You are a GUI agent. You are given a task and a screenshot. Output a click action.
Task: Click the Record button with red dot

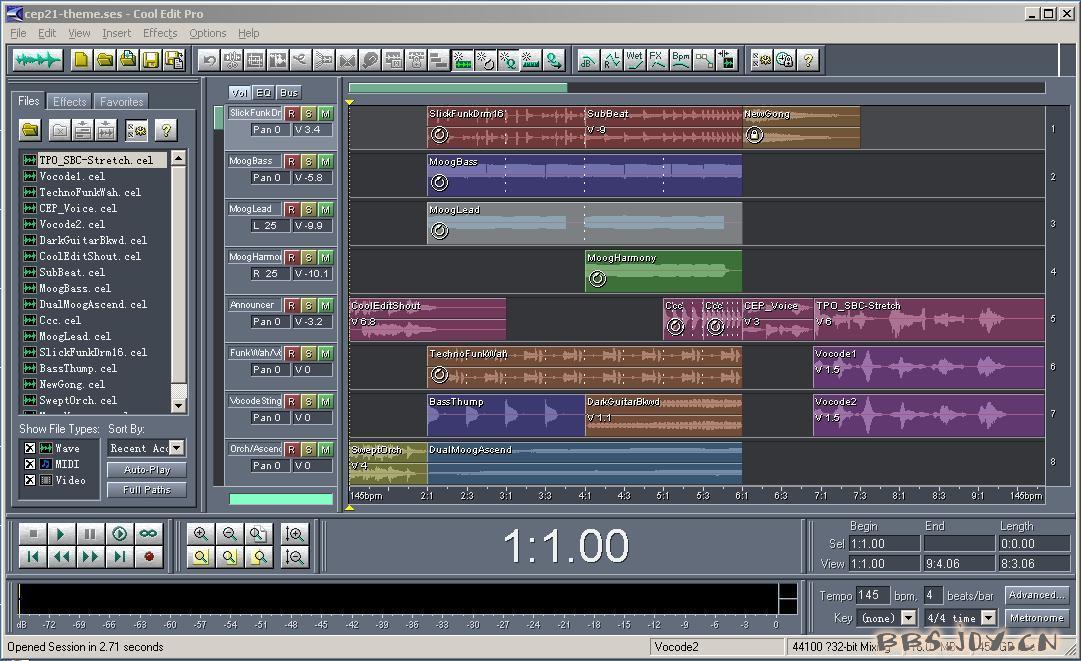point(148,556)
